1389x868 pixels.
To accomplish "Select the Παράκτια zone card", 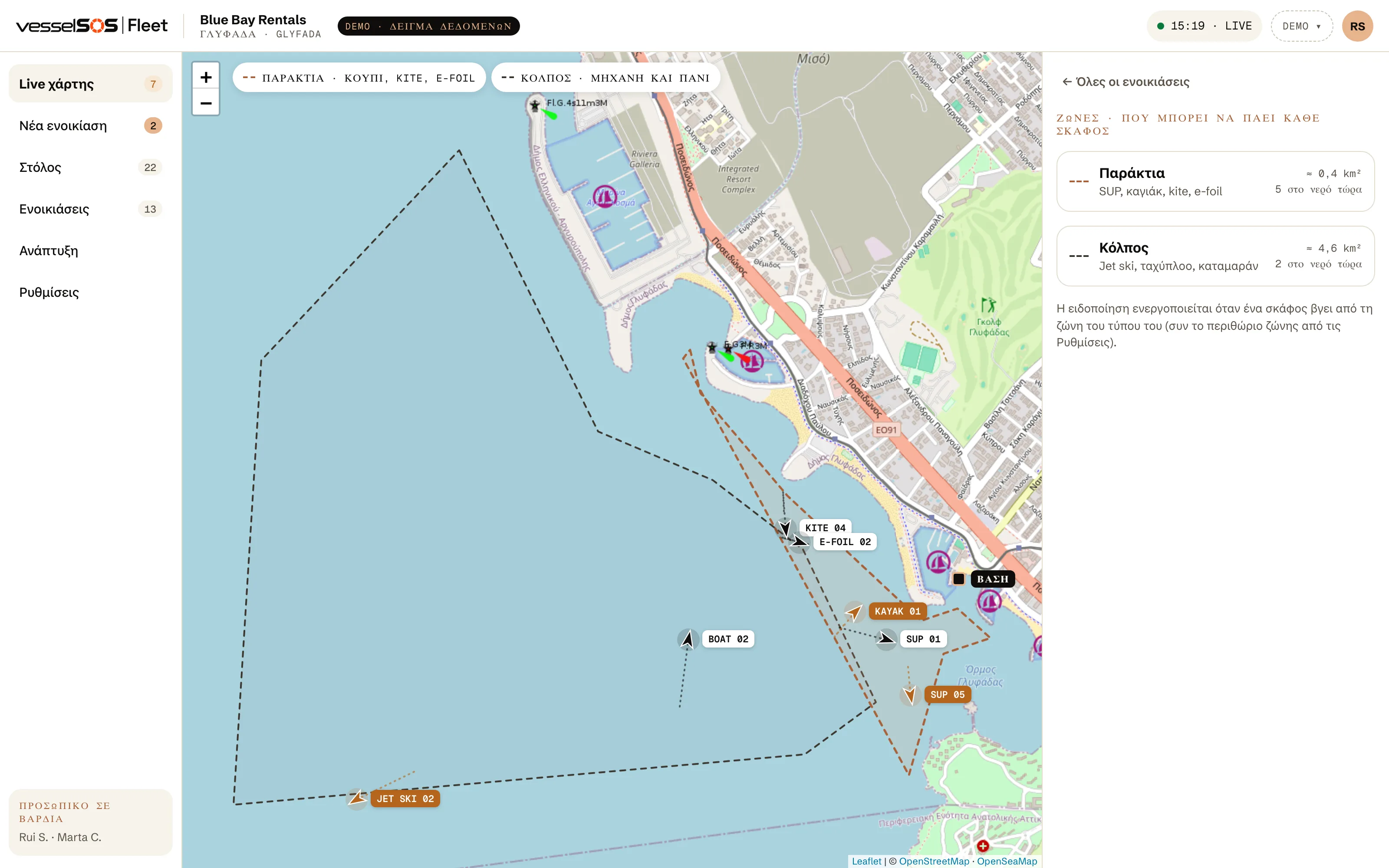I will click(1215, 181).
